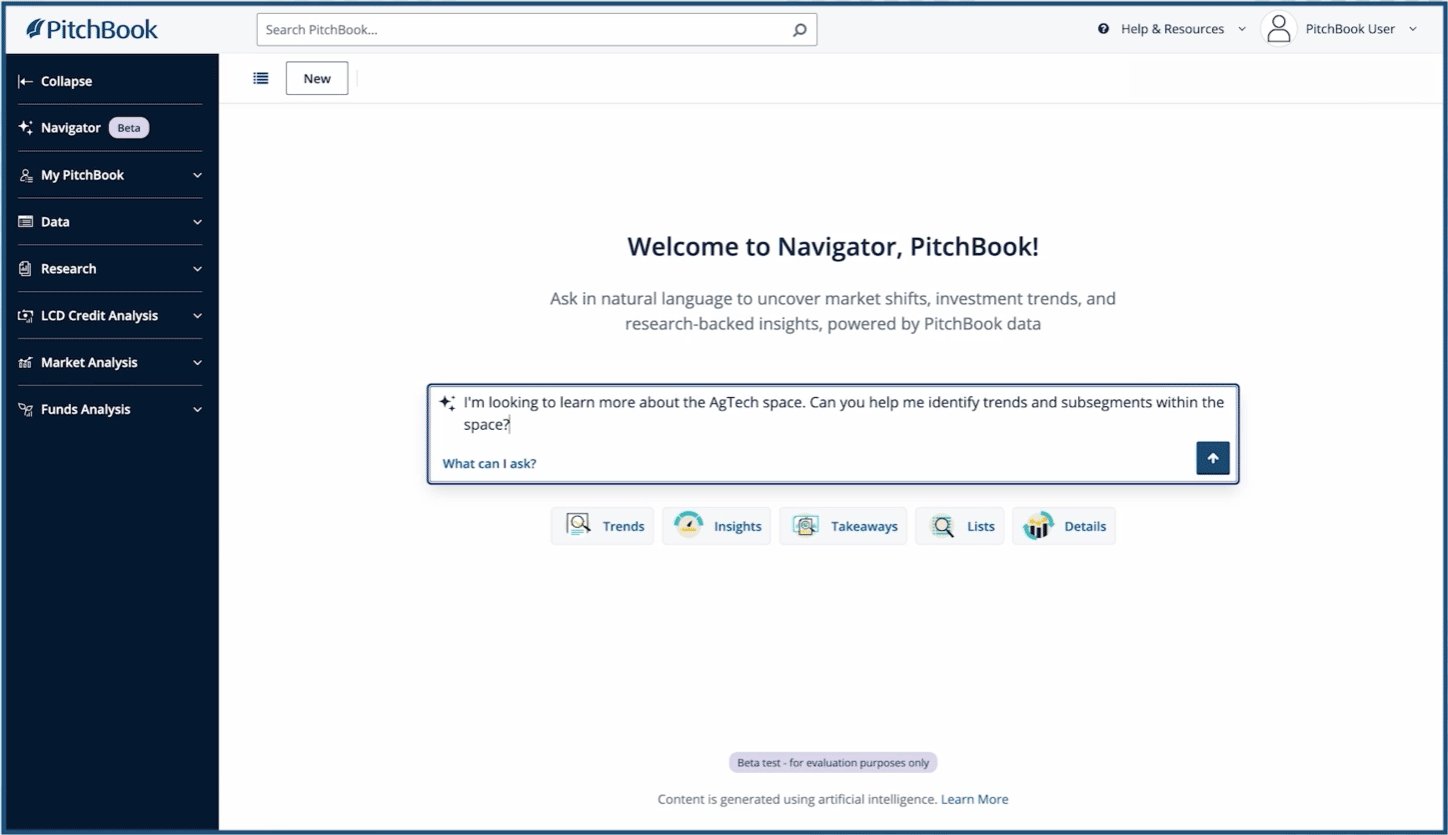Click the Funds Analysis menu label

[85, 409]
